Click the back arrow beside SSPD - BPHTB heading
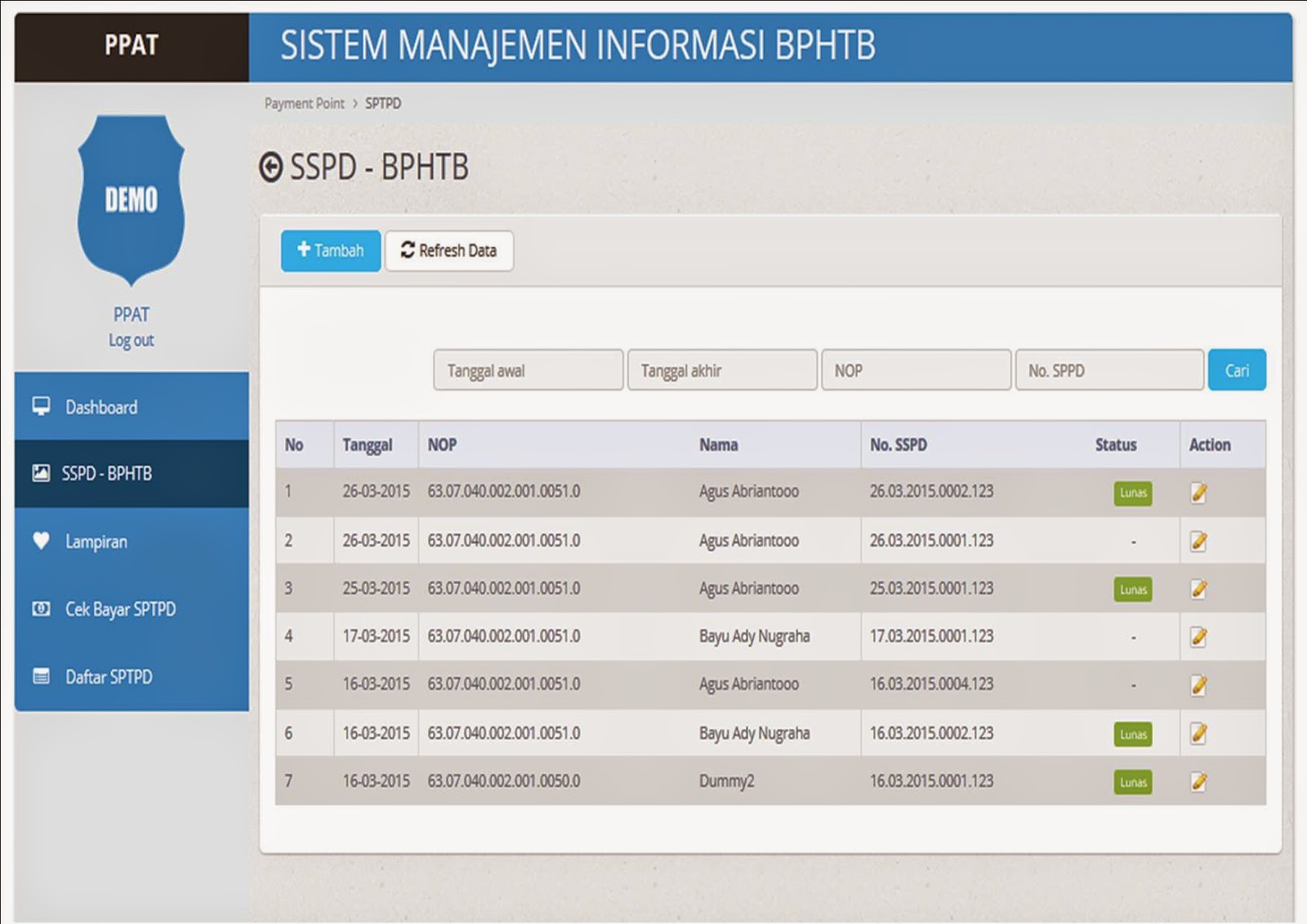The height and width of the screenshot is (924, 1307). click(270, 166)
